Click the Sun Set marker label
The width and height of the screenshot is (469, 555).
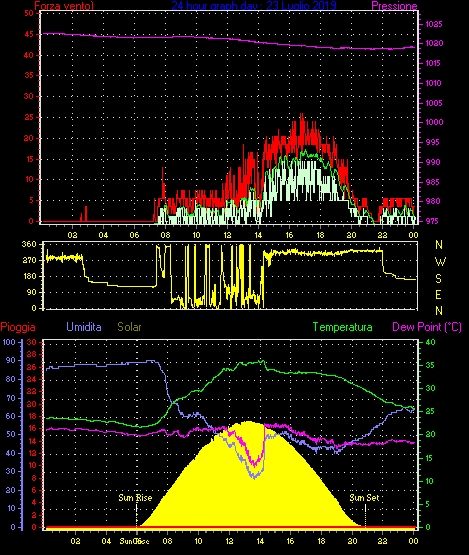tap(364, 498)
